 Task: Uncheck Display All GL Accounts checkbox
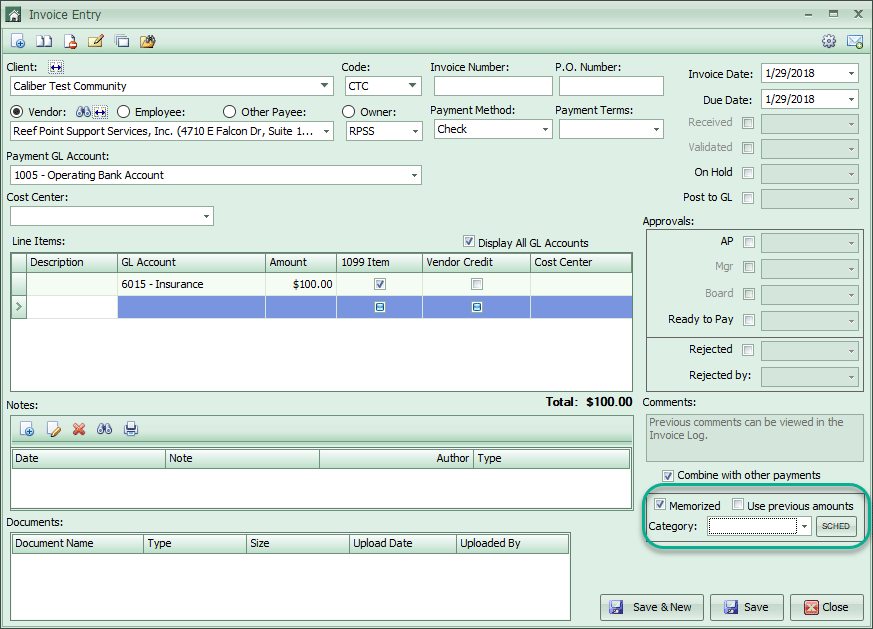(469, 242)
